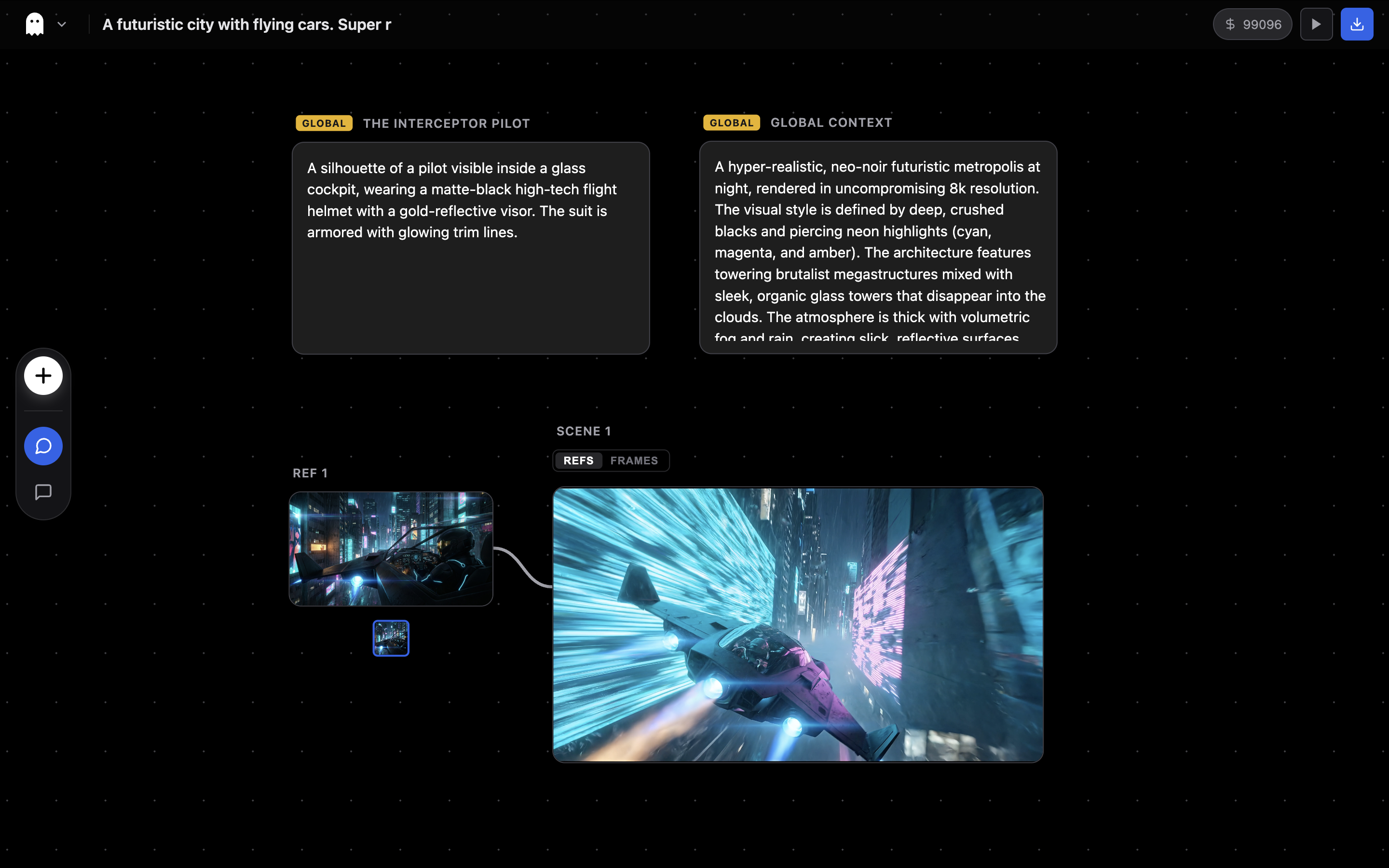Select the REFS tab in Scene 1

click(x=578, y=461)
